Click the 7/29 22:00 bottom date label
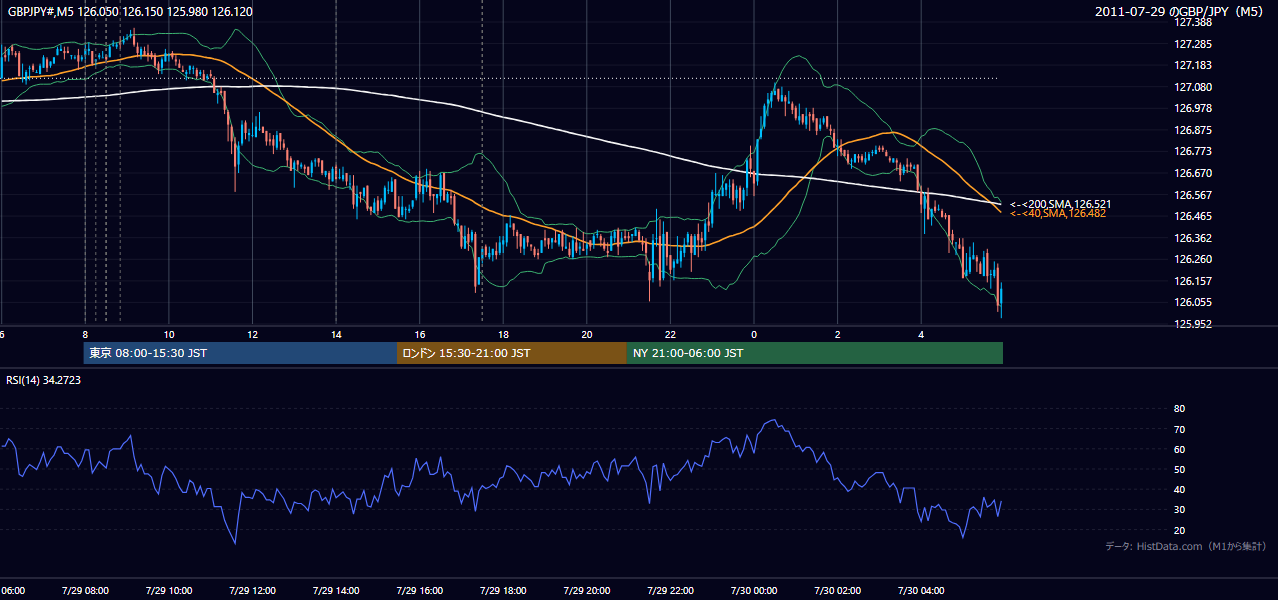 [x=671, y=590]
